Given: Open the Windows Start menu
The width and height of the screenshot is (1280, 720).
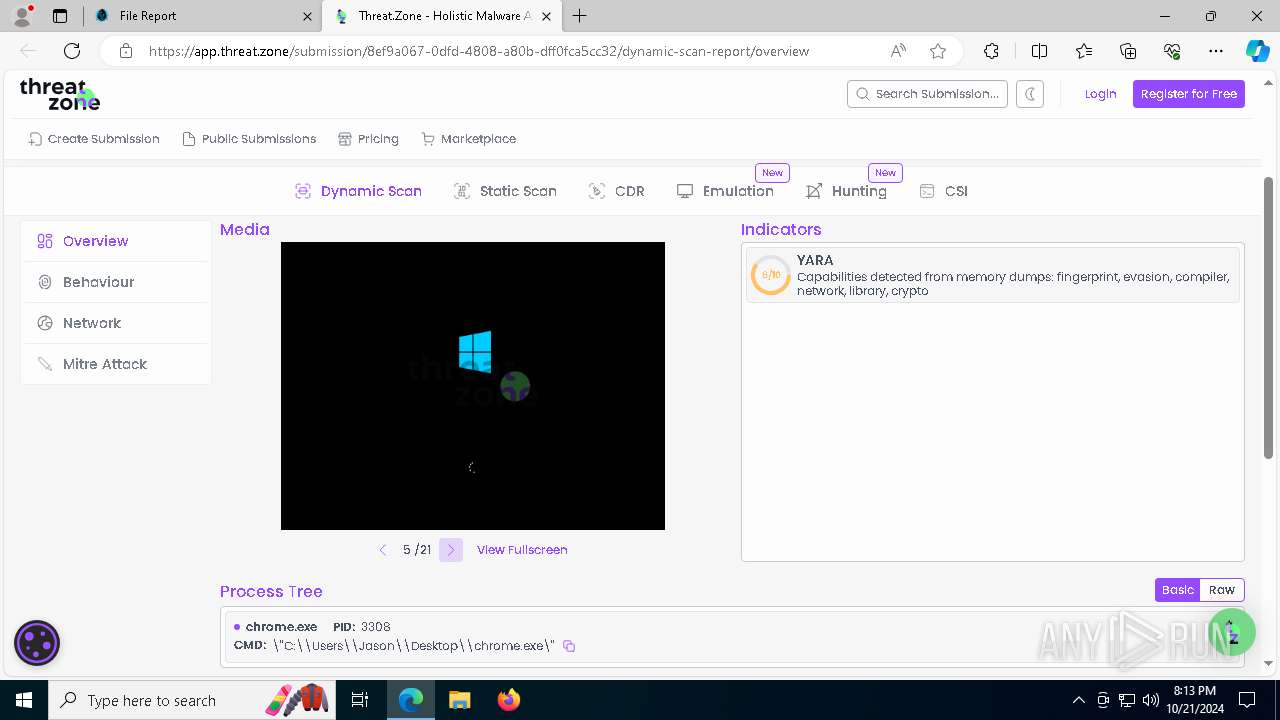Looking at the screenshot, I should [24, 700].
